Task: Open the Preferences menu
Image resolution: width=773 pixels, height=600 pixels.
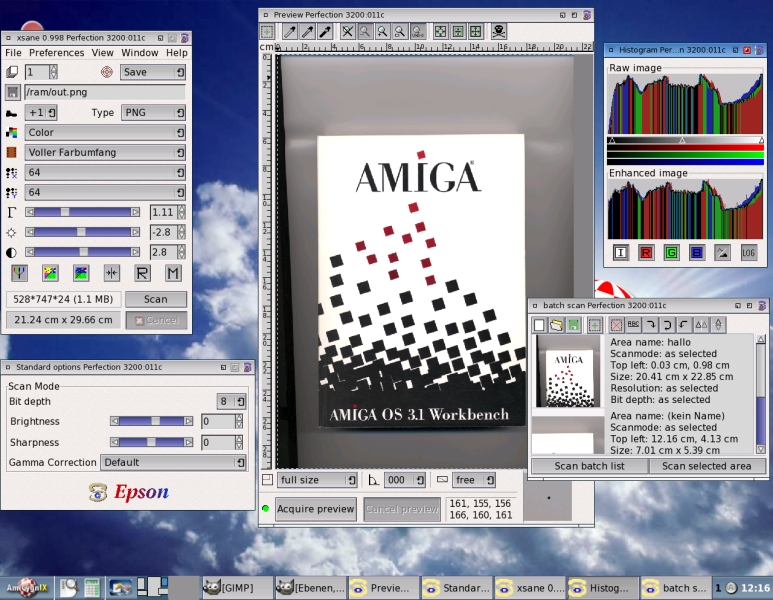Action: click(x=57, y=53)
